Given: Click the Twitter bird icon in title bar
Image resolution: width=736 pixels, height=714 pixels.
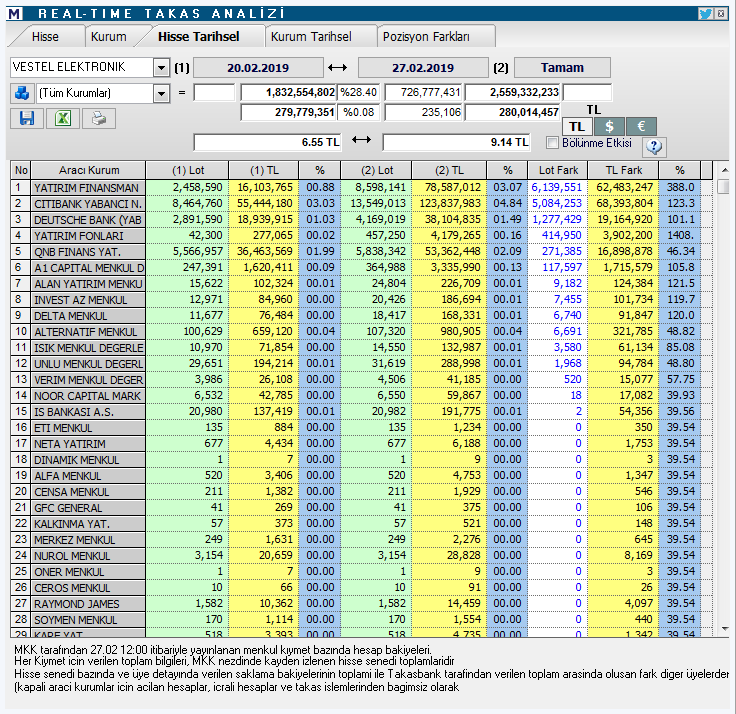Looking at the screenshot, I should tap(705, 14).
